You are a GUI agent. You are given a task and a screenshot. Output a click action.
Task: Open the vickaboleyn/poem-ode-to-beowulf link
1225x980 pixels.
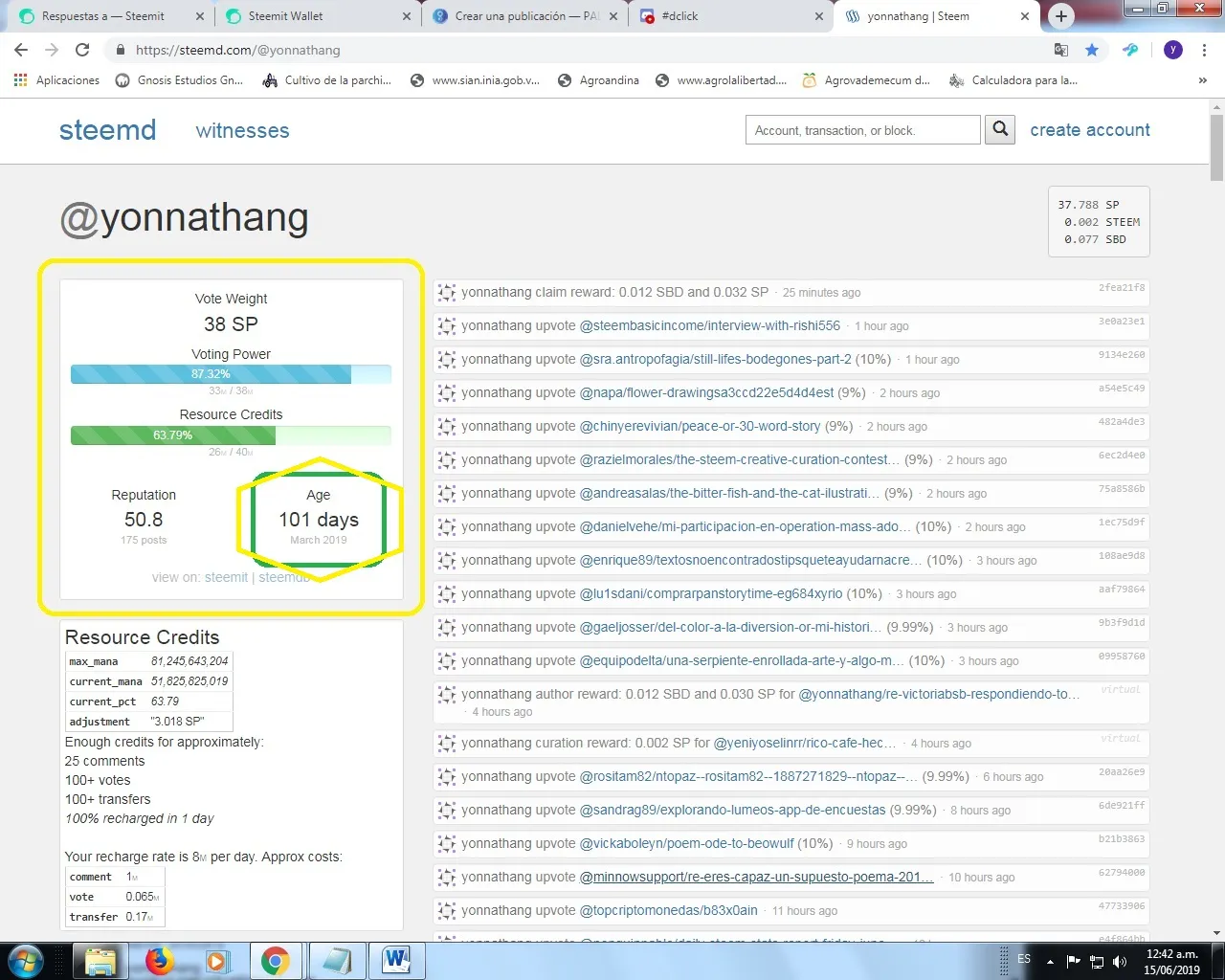click(687, 843)
